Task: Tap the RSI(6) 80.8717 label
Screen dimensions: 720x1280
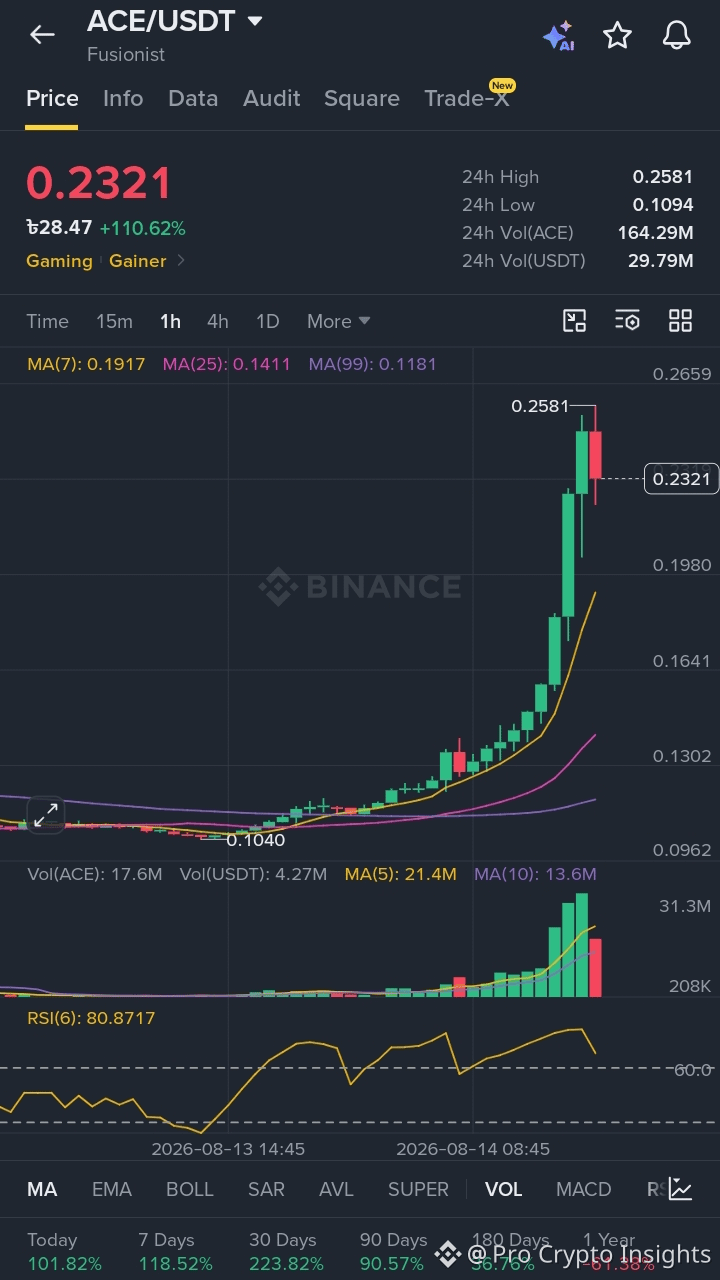Action: 91,1018
